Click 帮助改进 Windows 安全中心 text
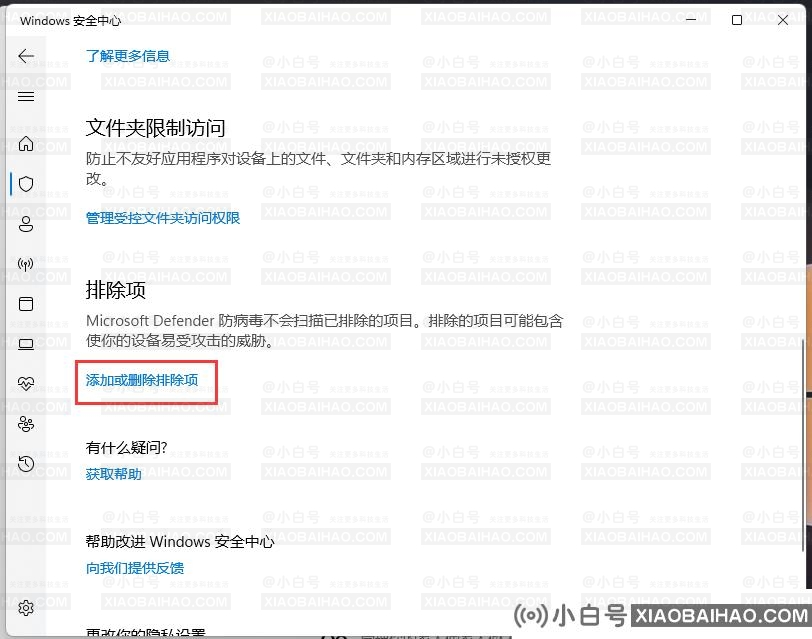This screenshot has height=639, width=812. (180, 542)
